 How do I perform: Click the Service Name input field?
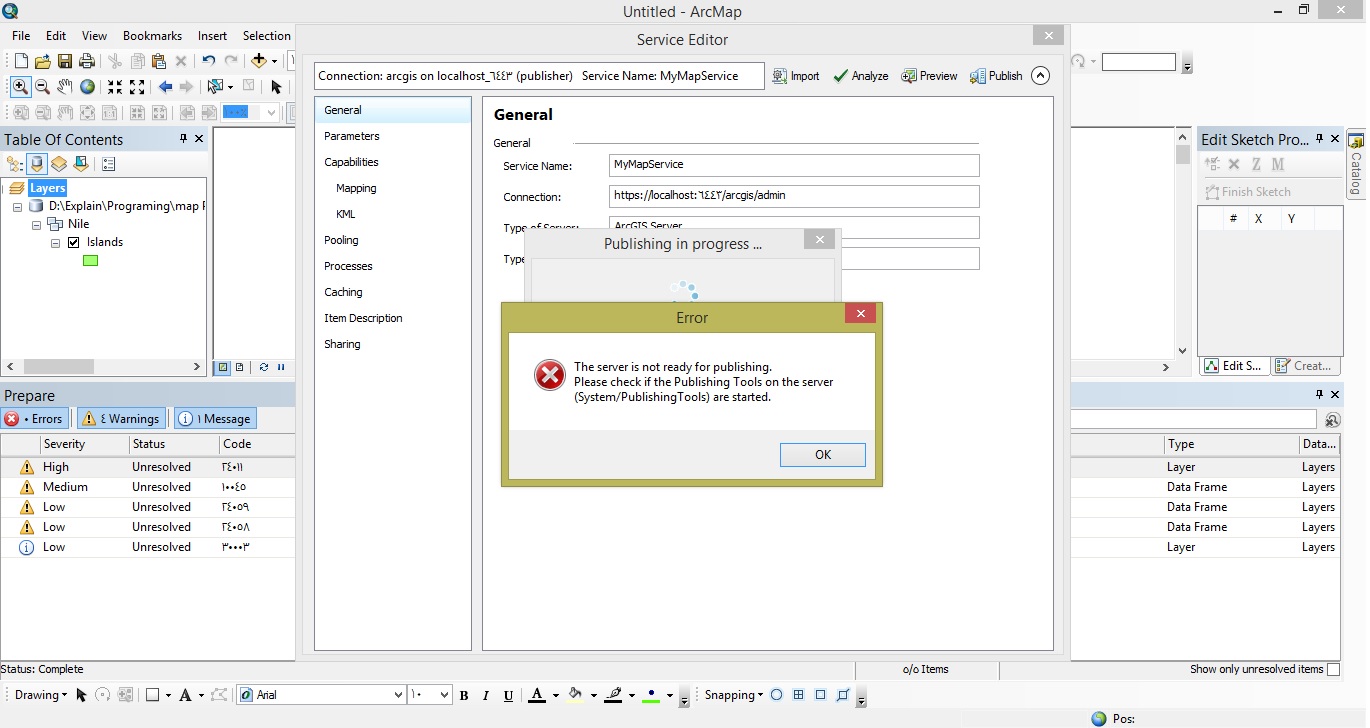[x=794, y=165]
